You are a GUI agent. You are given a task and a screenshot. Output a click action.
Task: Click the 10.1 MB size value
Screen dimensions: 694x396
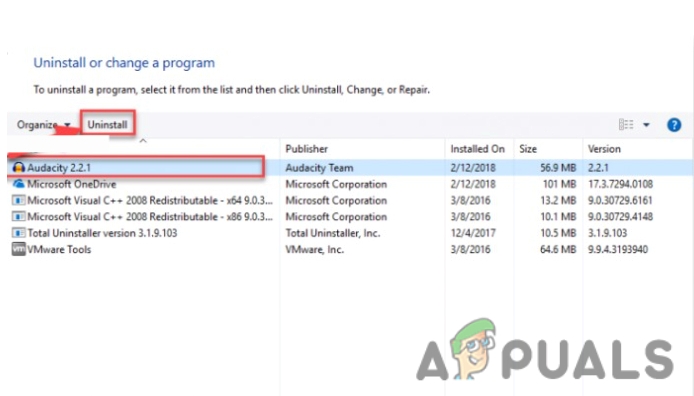558,217
